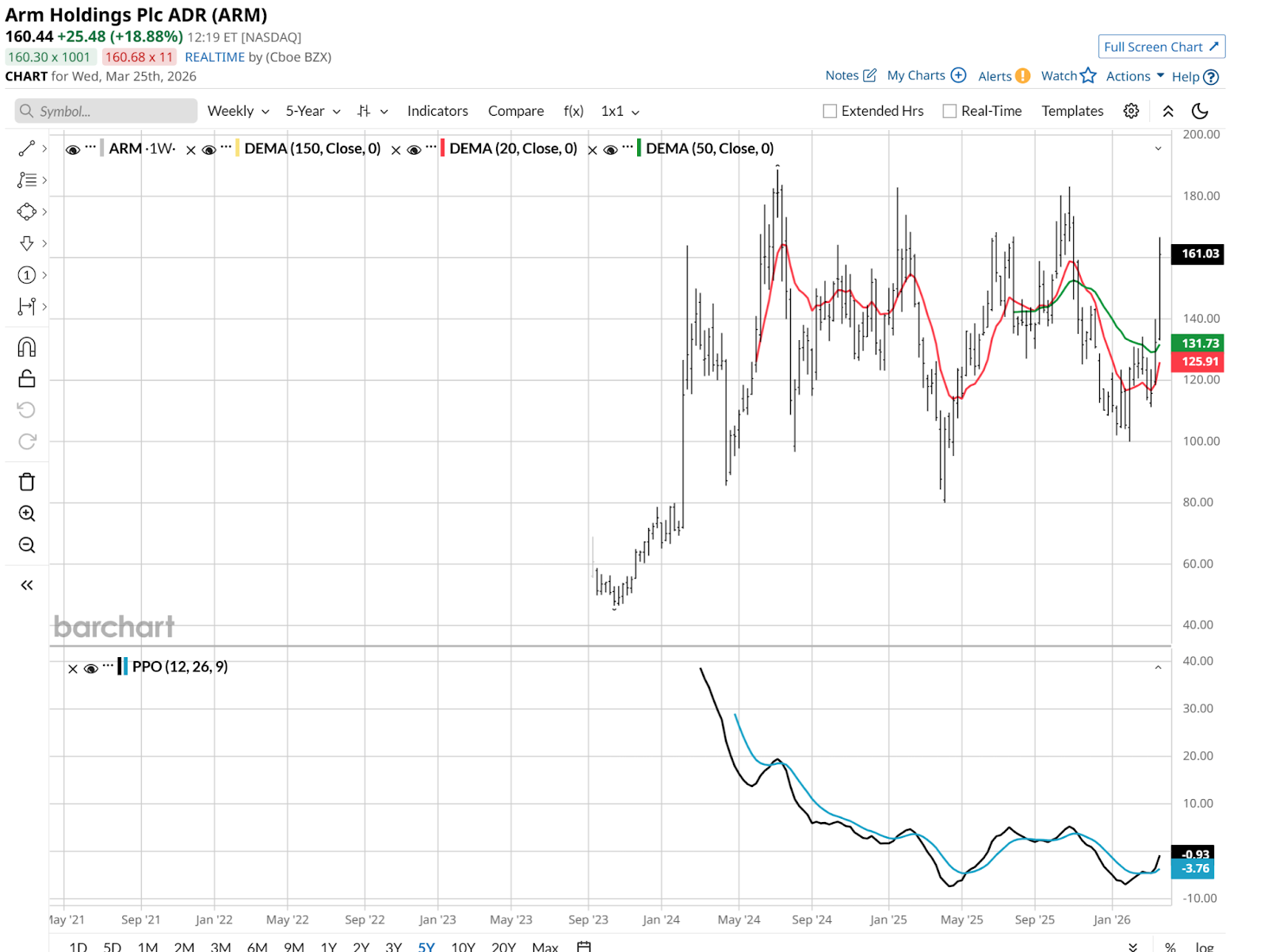Open the Compare menu
The image size is (1268, 952).
[x=516, y=111]
